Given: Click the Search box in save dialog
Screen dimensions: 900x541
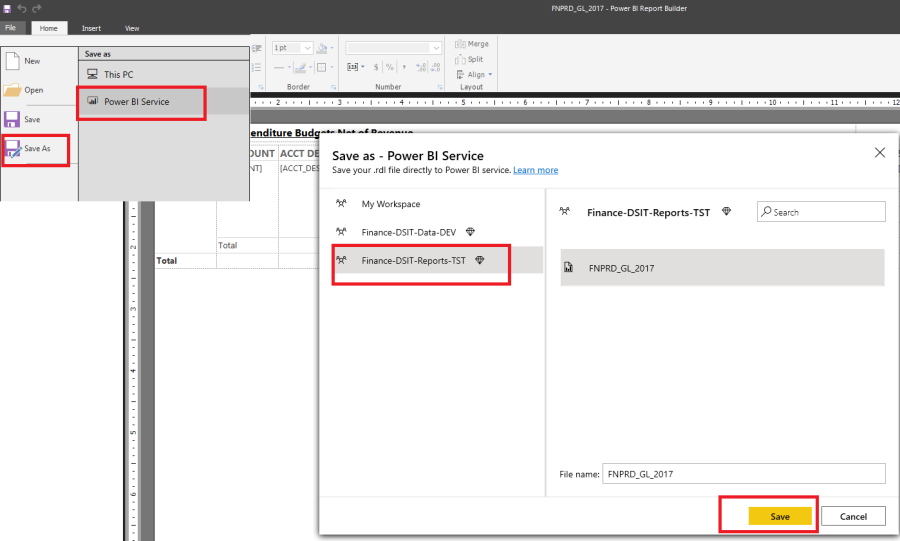Looking at the screenshot, I should pos(821,212).
